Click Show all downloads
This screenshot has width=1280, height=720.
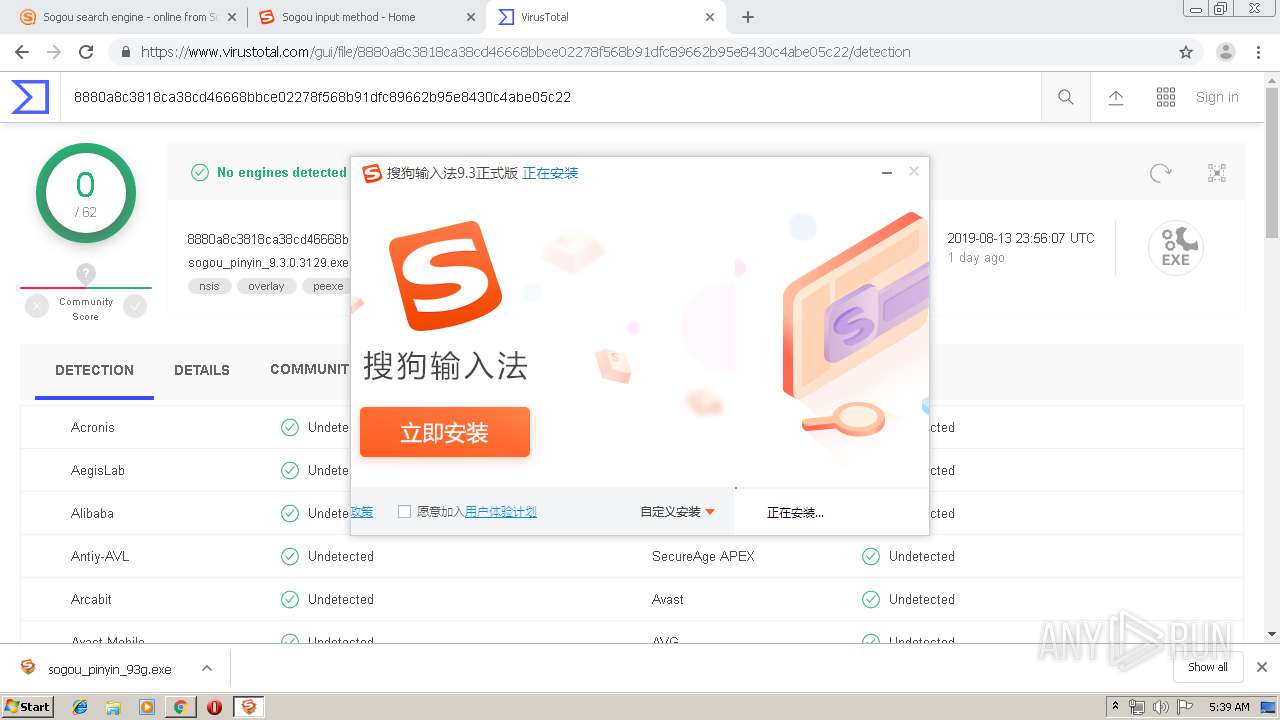pos(1208,667)
